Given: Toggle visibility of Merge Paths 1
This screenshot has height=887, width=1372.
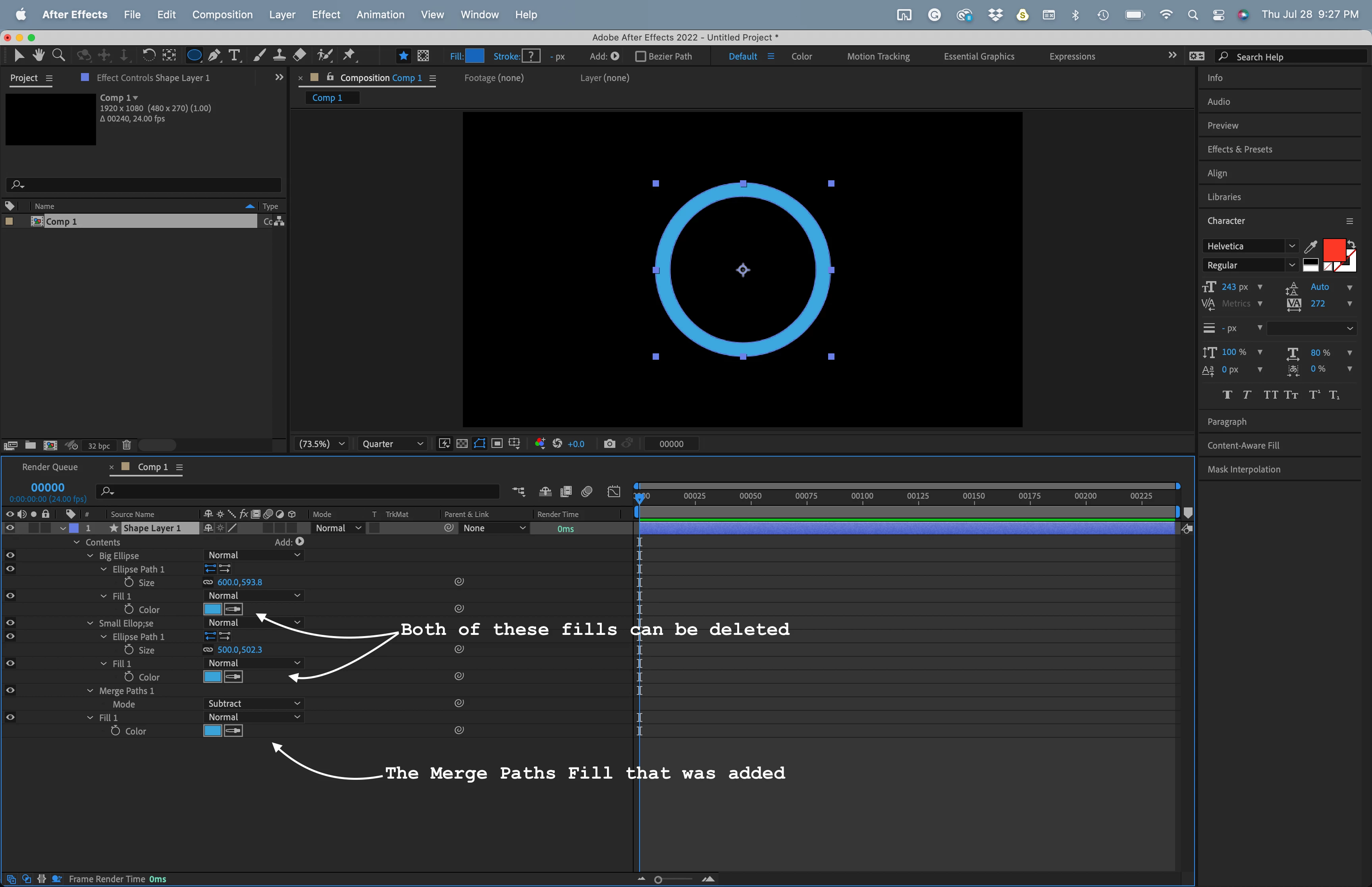Looking at the screenshot, I should pyautogui.click(x=10, y=690).
